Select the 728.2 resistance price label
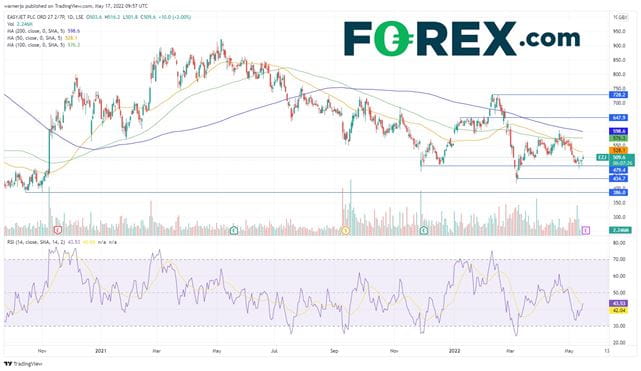Viewport: 641px width, 371px height. pos(618,95)
